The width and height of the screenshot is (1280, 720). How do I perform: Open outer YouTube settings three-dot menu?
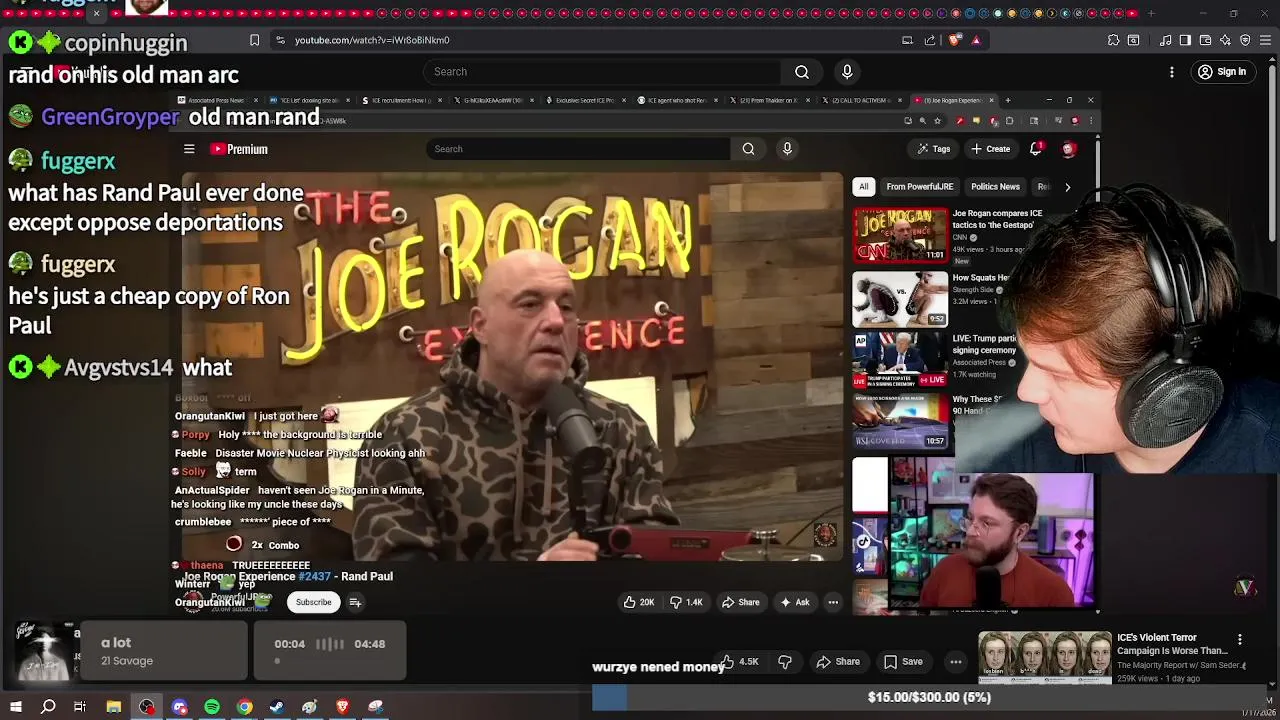[1172, 72]
